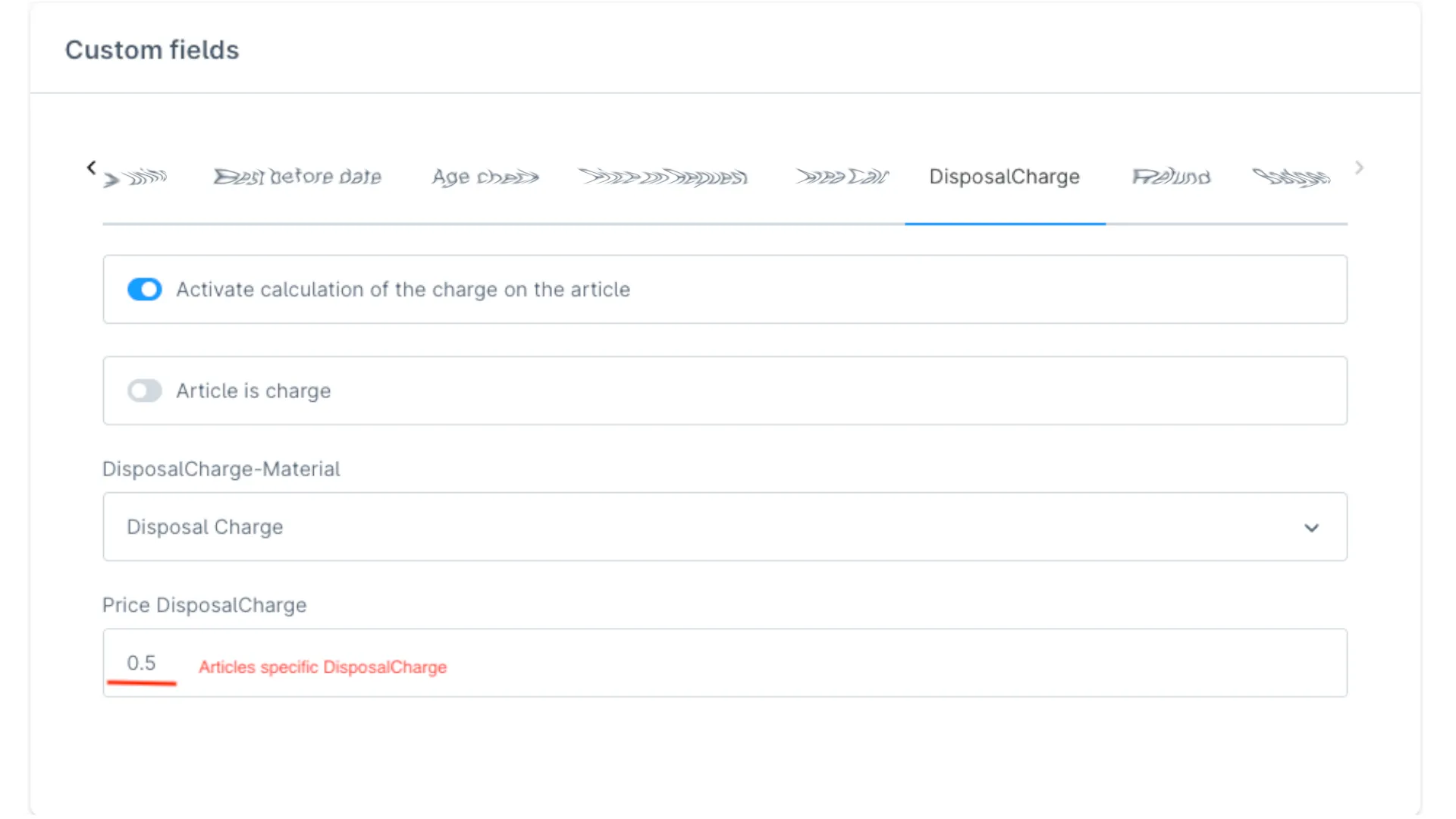This screenshot has width=1456, height=819.
Task: Switch to the Age check tab
Action: [x=485, y=177]
